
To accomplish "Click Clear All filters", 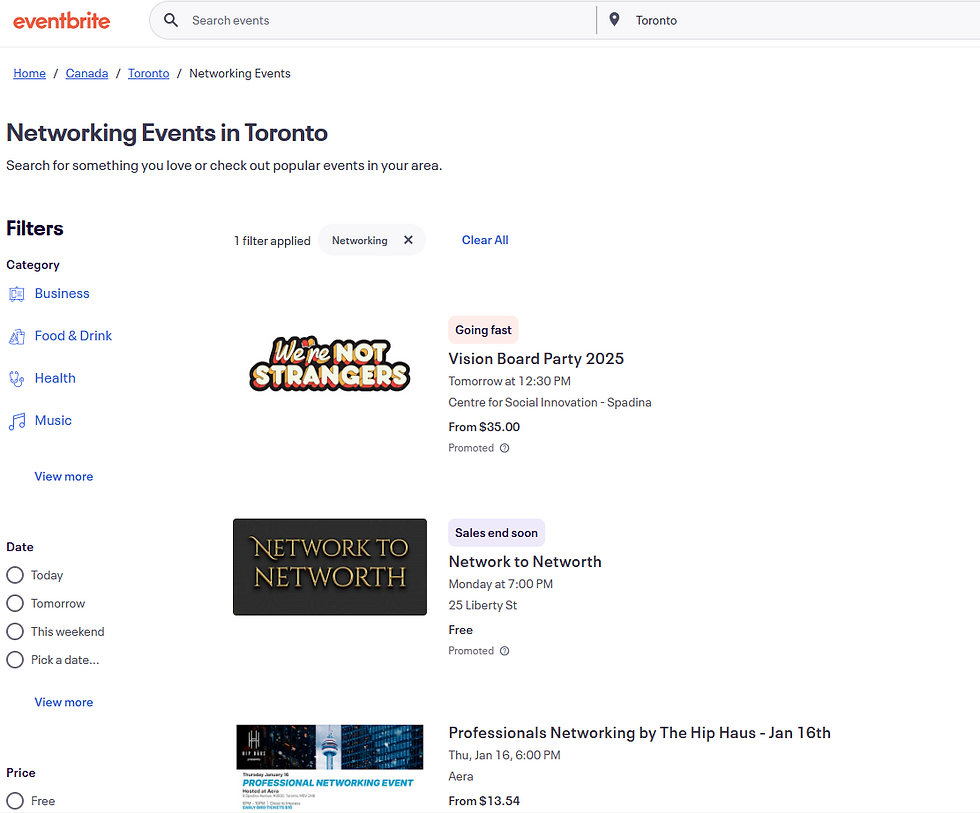I will coord(485,240).
